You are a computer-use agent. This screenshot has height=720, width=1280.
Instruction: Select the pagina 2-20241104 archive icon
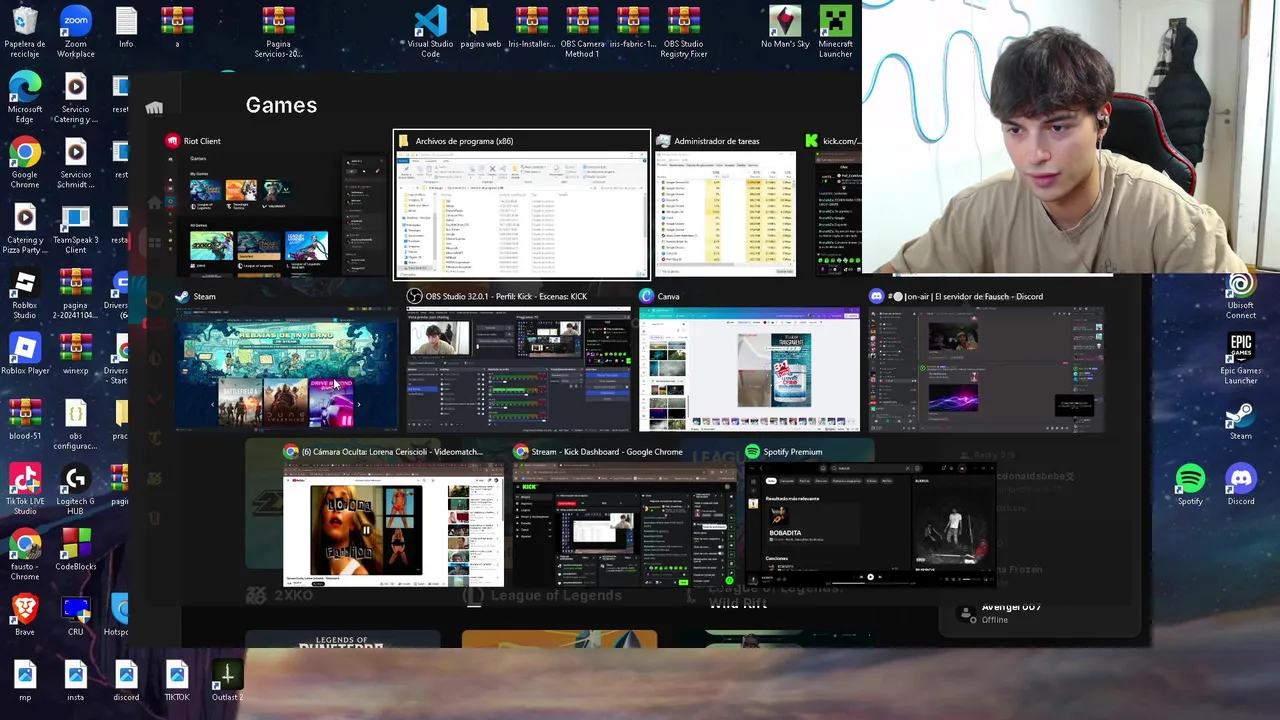coord(75,294)
